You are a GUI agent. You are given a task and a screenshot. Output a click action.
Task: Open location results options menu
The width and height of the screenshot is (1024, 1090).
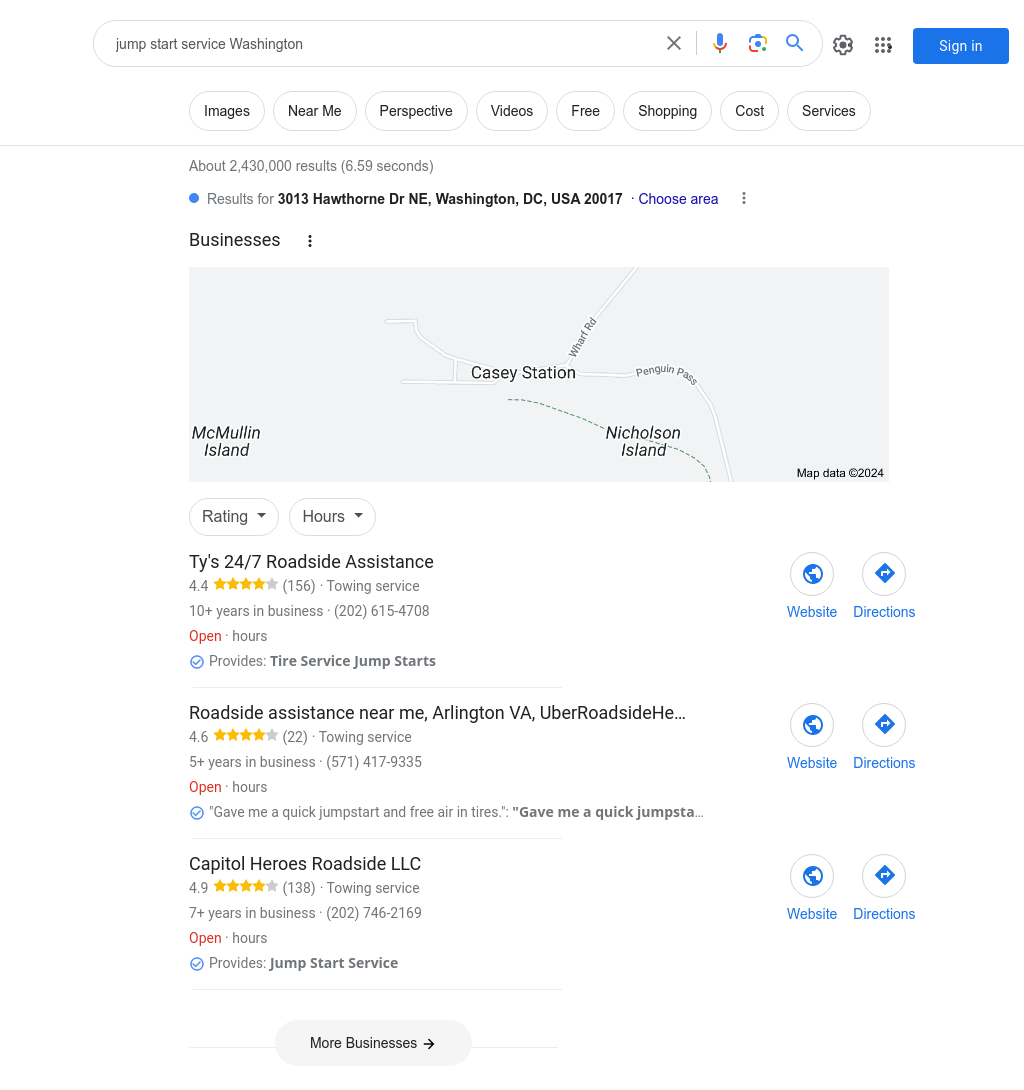pyautogui.click(x=744, y=198)
